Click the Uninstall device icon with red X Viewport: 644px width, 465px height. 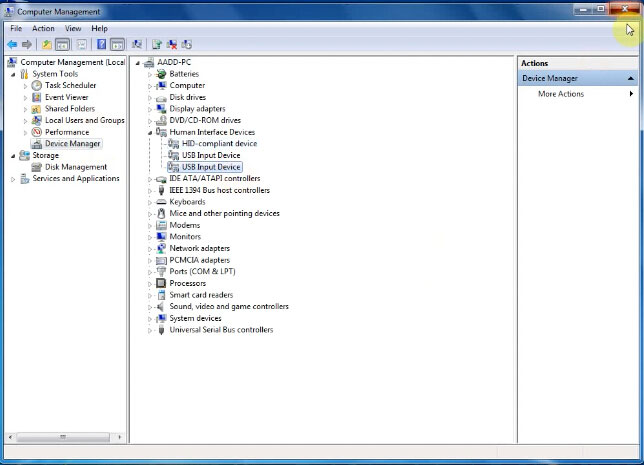pos(172,44)
